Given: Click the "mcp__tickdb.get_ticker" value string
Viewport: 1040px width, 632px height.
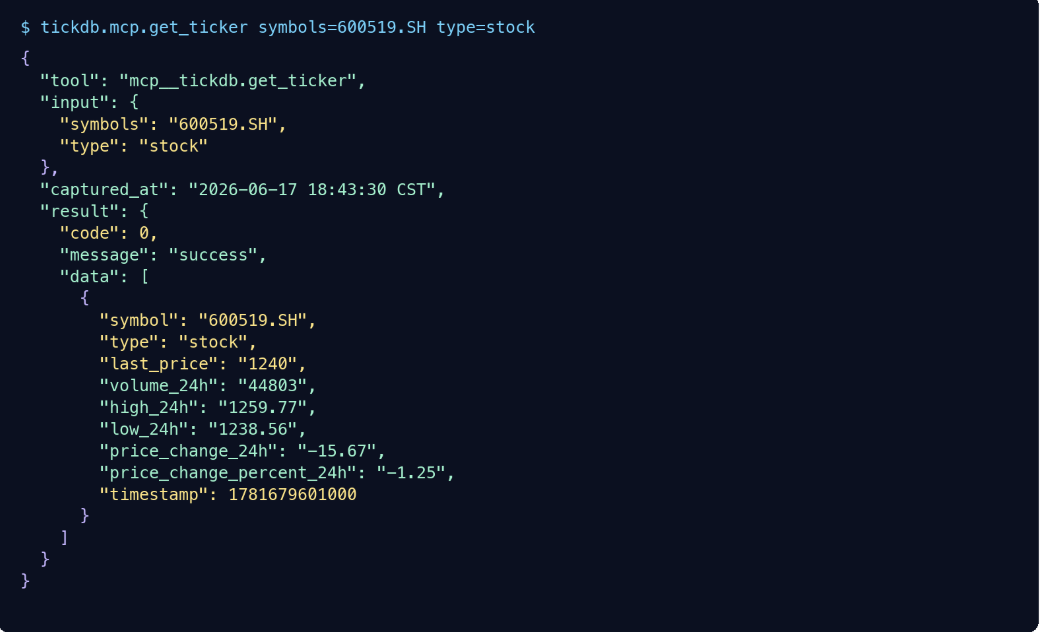Looking at the screenshot, I should [x=238, y=81].
